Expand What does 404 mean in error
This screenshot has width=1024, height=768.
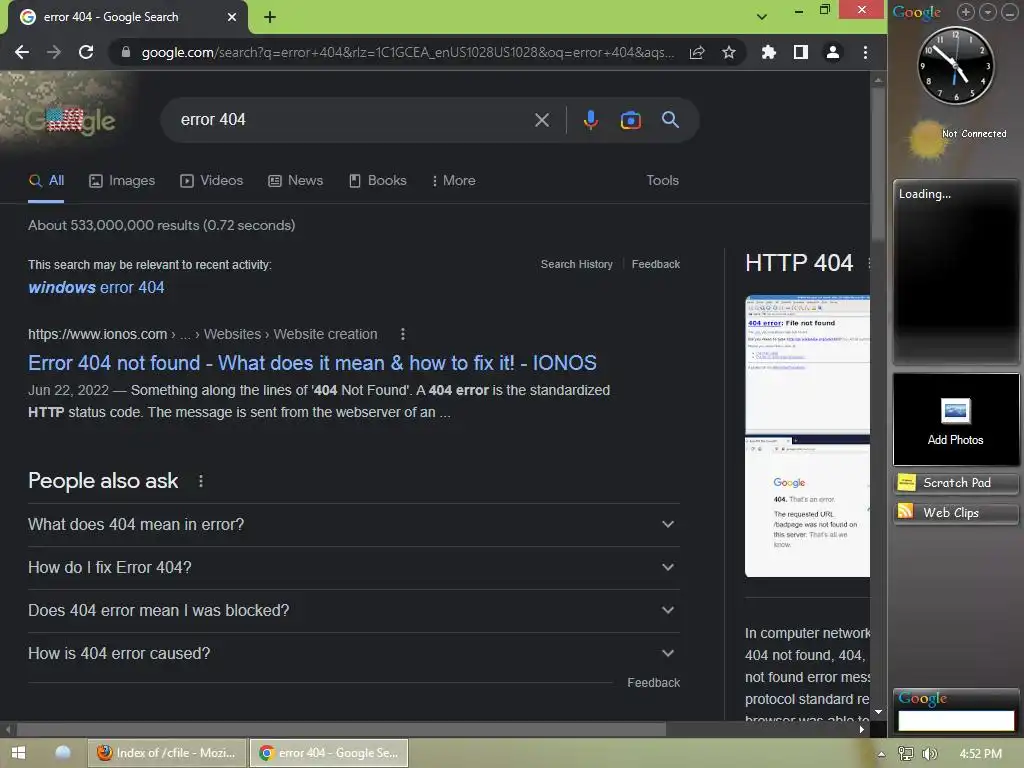point(353,524)
